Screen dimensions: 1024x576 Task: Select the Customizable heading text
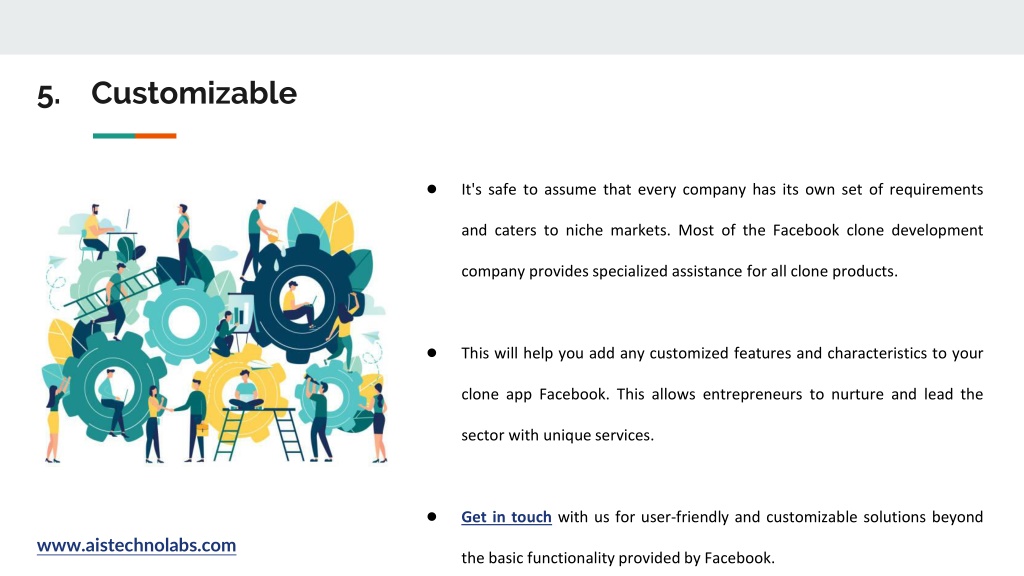click(x=194, y=93)
